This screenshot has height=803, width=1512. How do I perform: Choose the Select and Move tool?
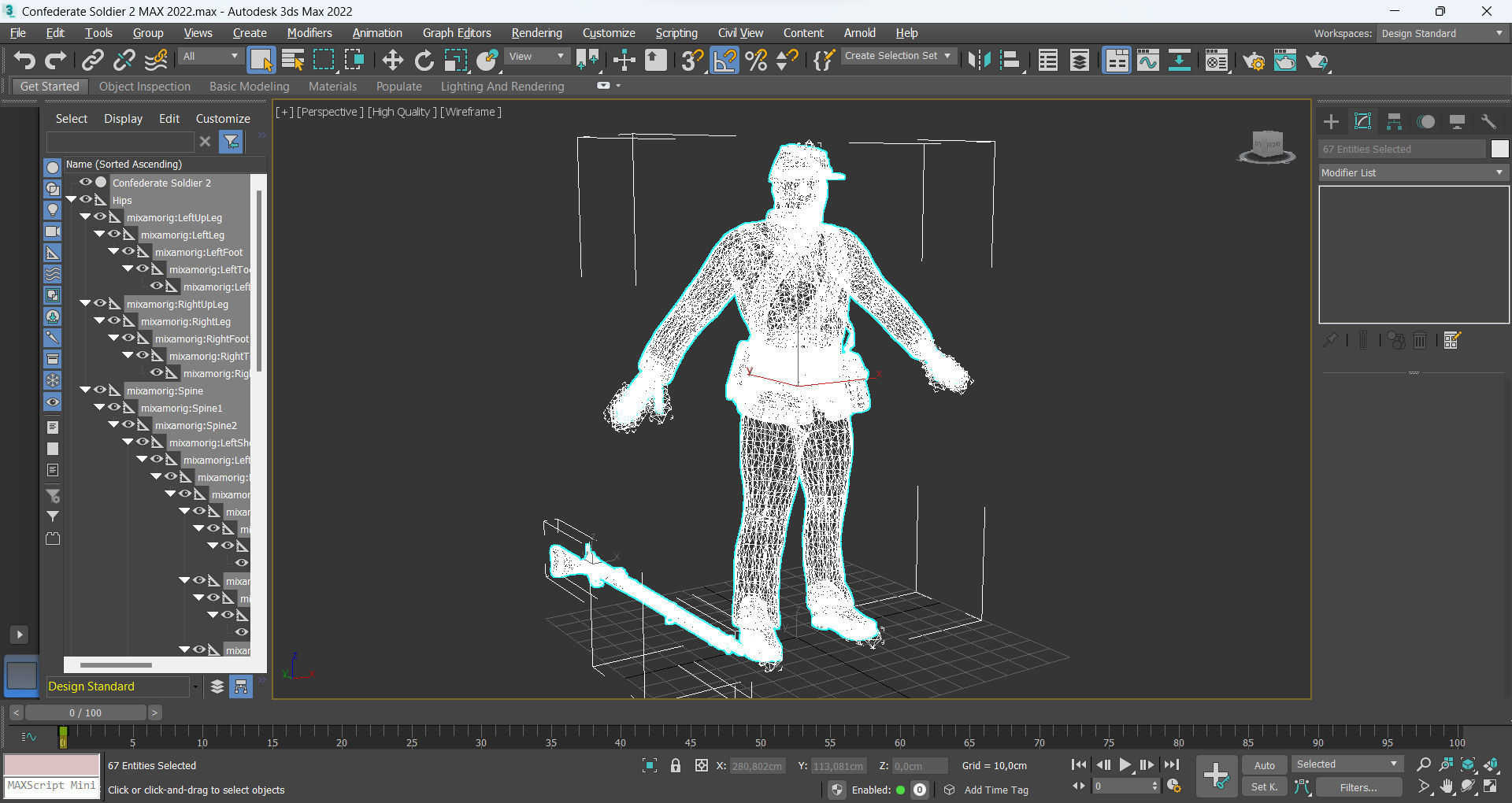pyautogui.click(x=392, y=60)
